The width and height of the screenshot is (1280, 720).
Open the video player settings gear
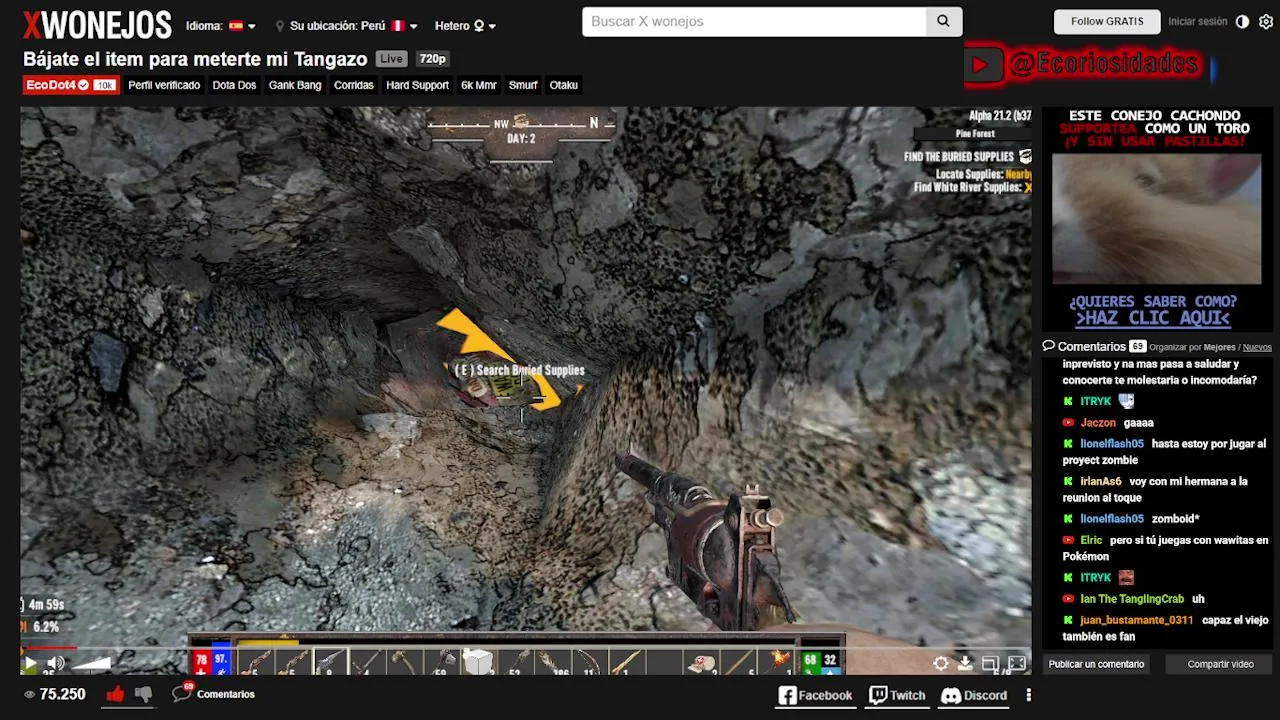coord(941,663)
